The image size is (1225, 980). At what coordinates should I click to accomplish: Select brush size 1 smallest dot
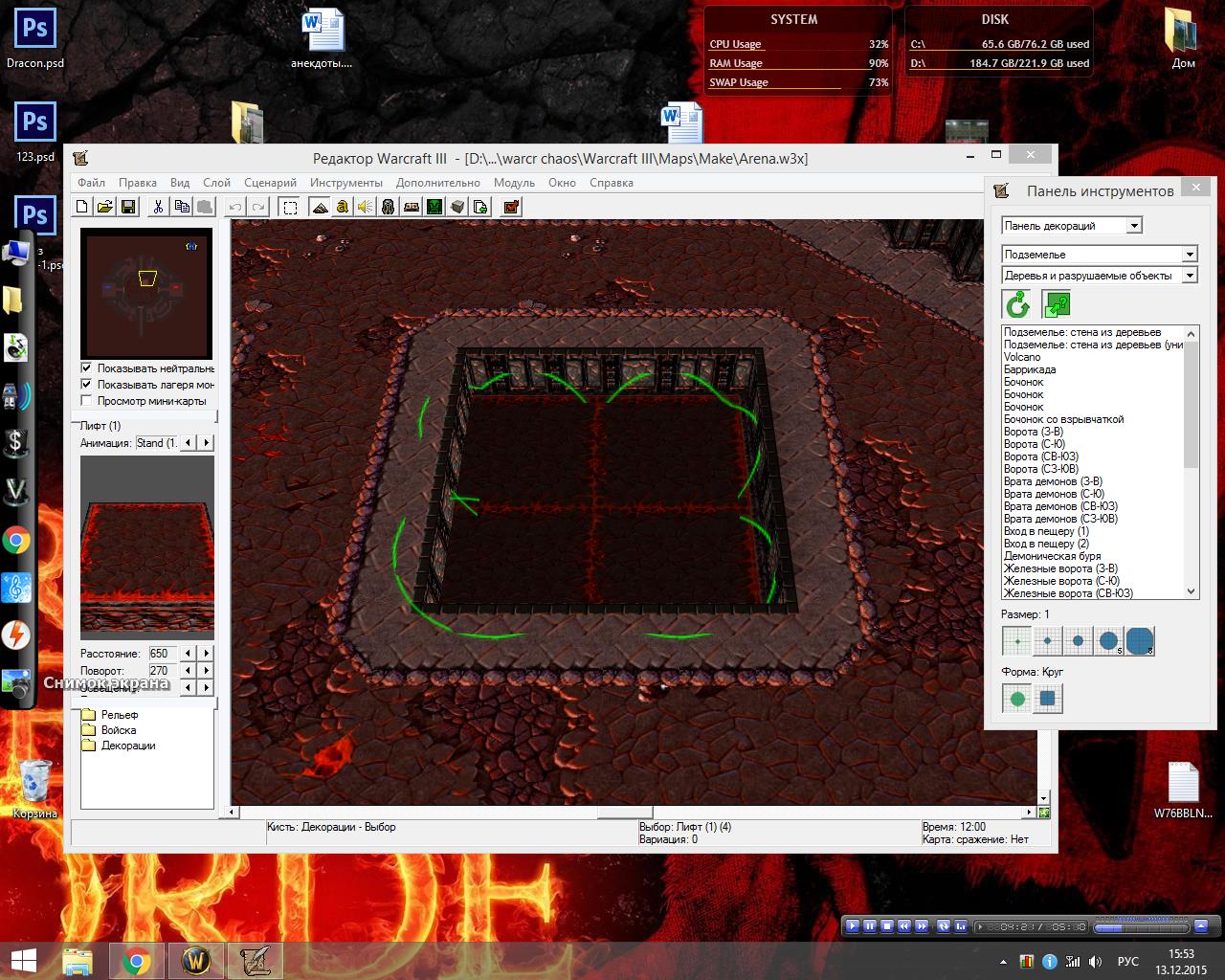(x=1016, y=640)
